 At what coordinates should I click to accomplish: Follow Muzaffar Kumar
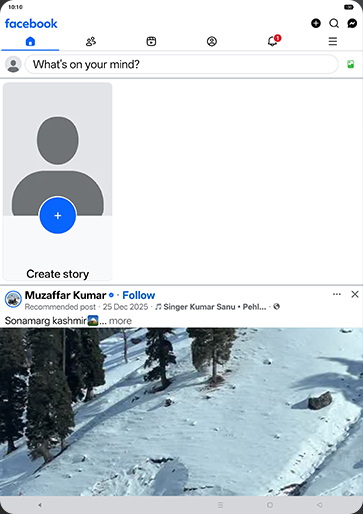coord(139,295)
